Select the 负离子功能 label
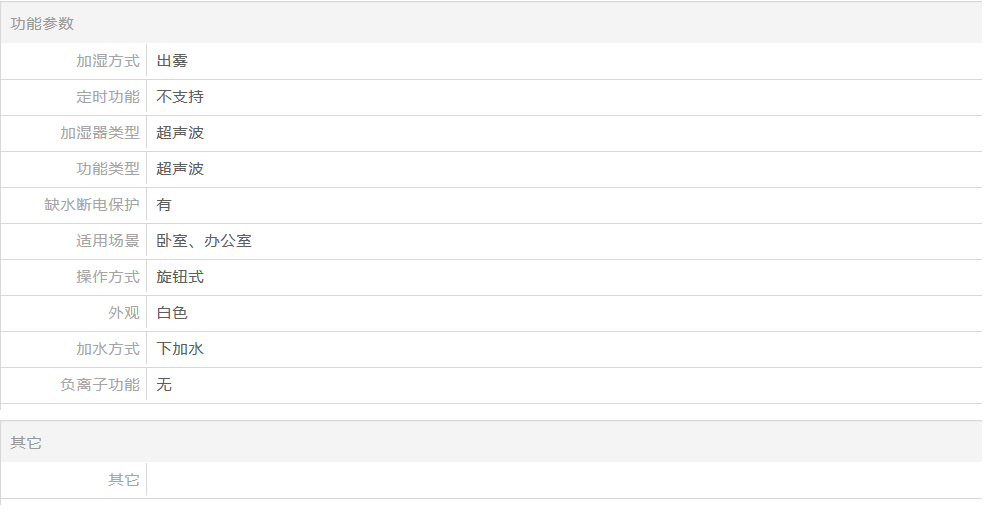 pyautogui.click(x=99, y=384)
